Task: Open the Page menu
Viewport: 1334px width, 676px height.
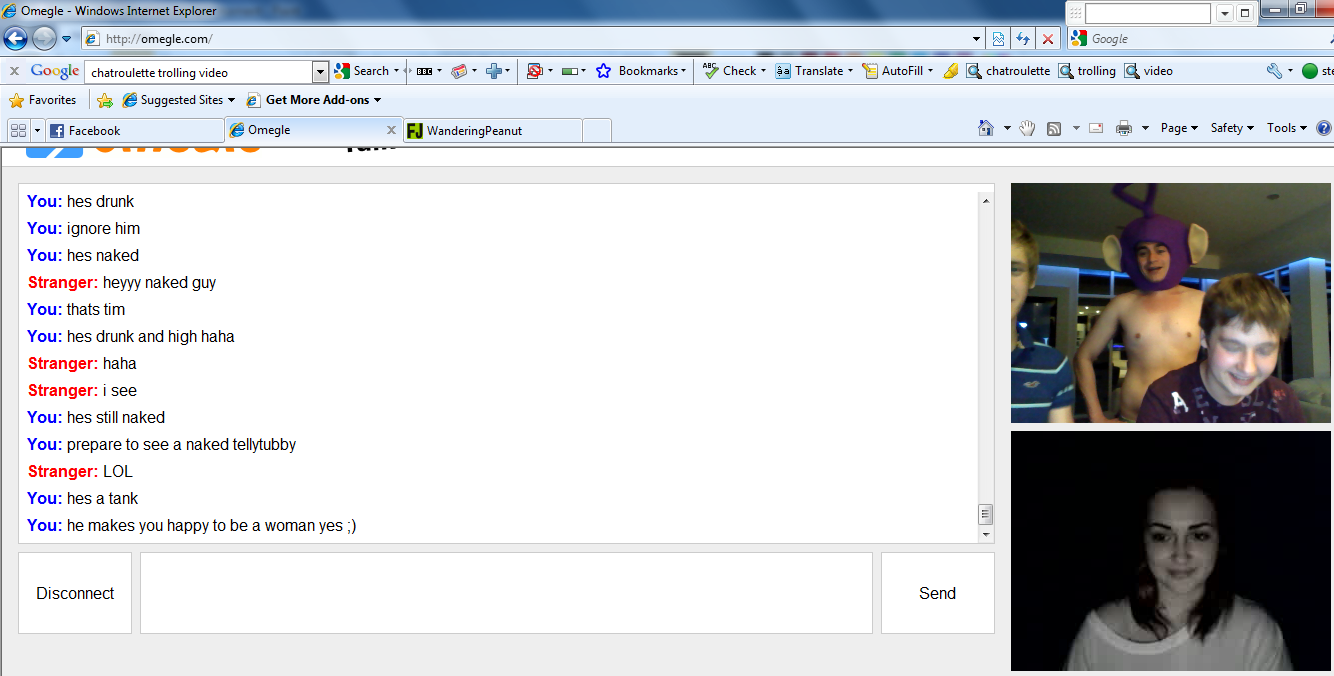Action: (1179, 128)
